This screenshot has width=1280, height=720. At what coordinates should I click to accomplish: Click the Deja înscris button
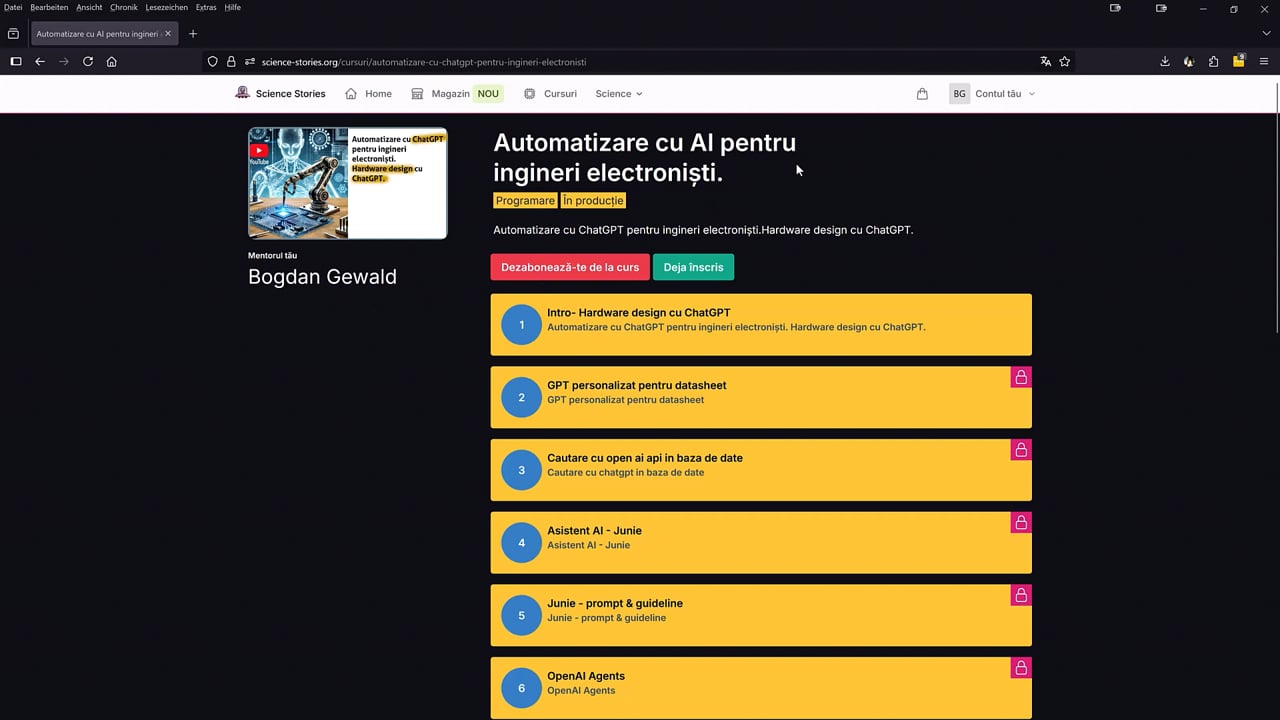[x=693, y=267]
